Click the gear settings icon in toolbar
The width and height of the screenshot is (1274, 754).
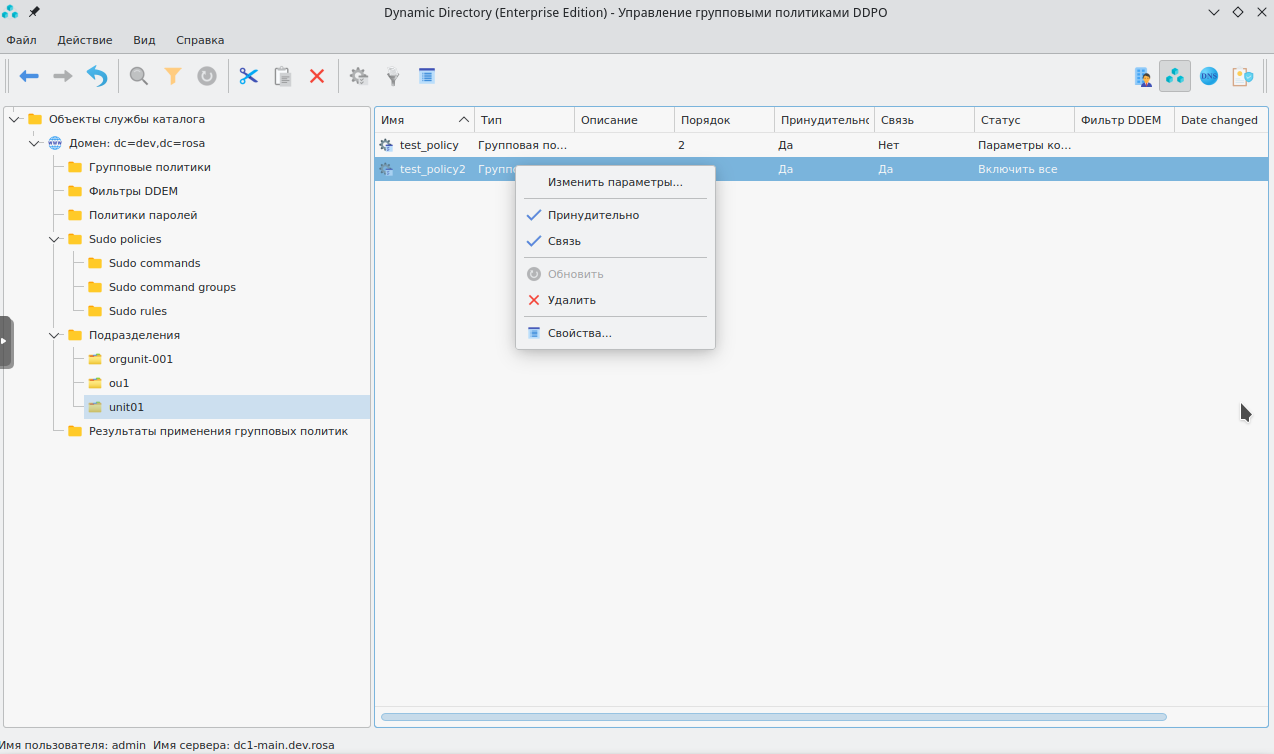tap(359, 76)
